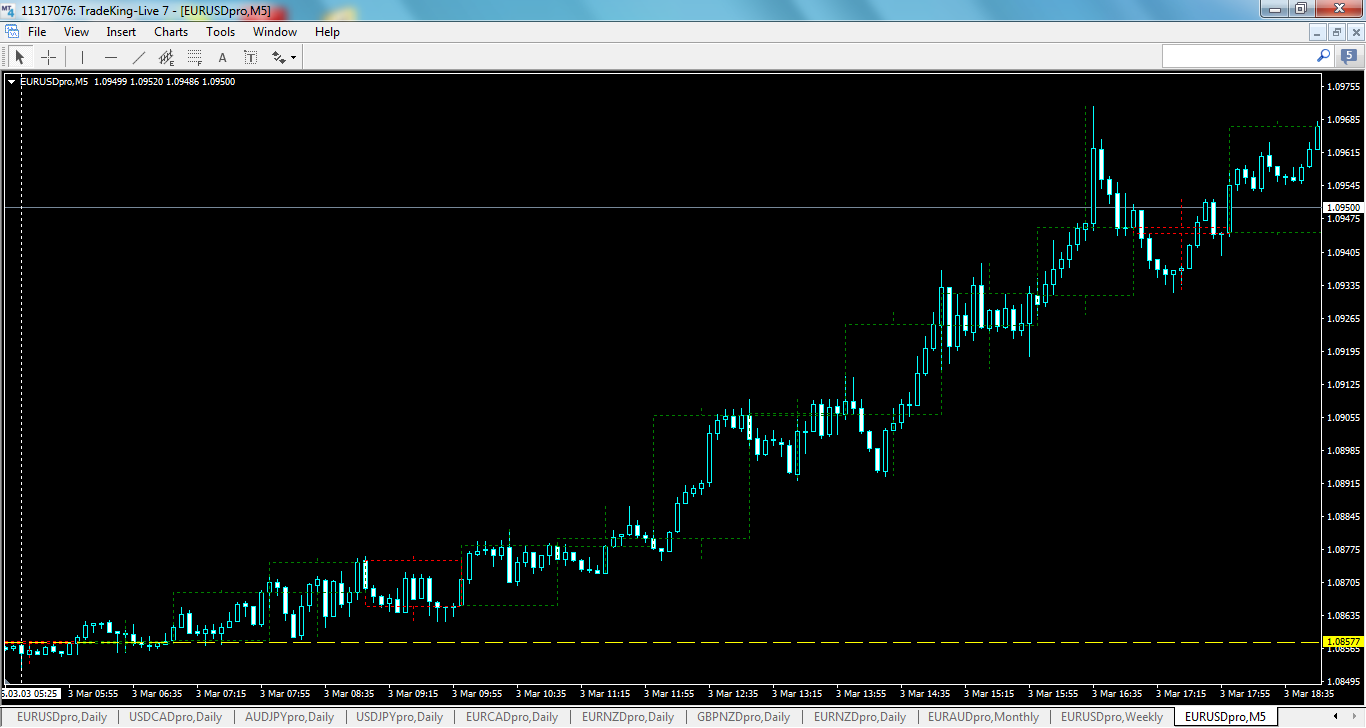The height and width of the screenshot is (728, 1366).
Task: Click the price scale value 1.09755
Action: tap(1345, 87)
